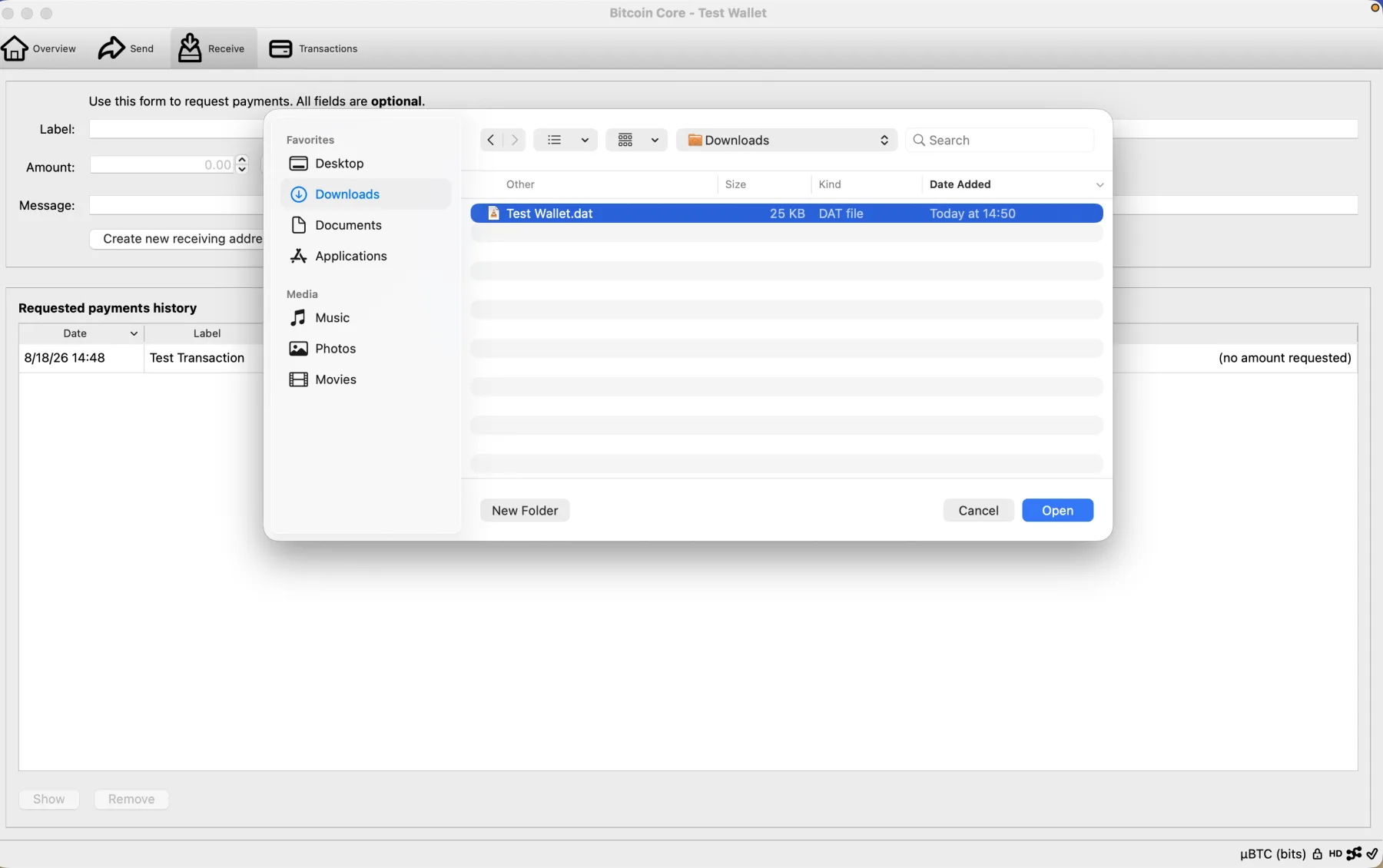Viewport: 1383px width, 868px height.
Task: Select Movies under Media
Action: pyautogui.click(x=366, y=379)
